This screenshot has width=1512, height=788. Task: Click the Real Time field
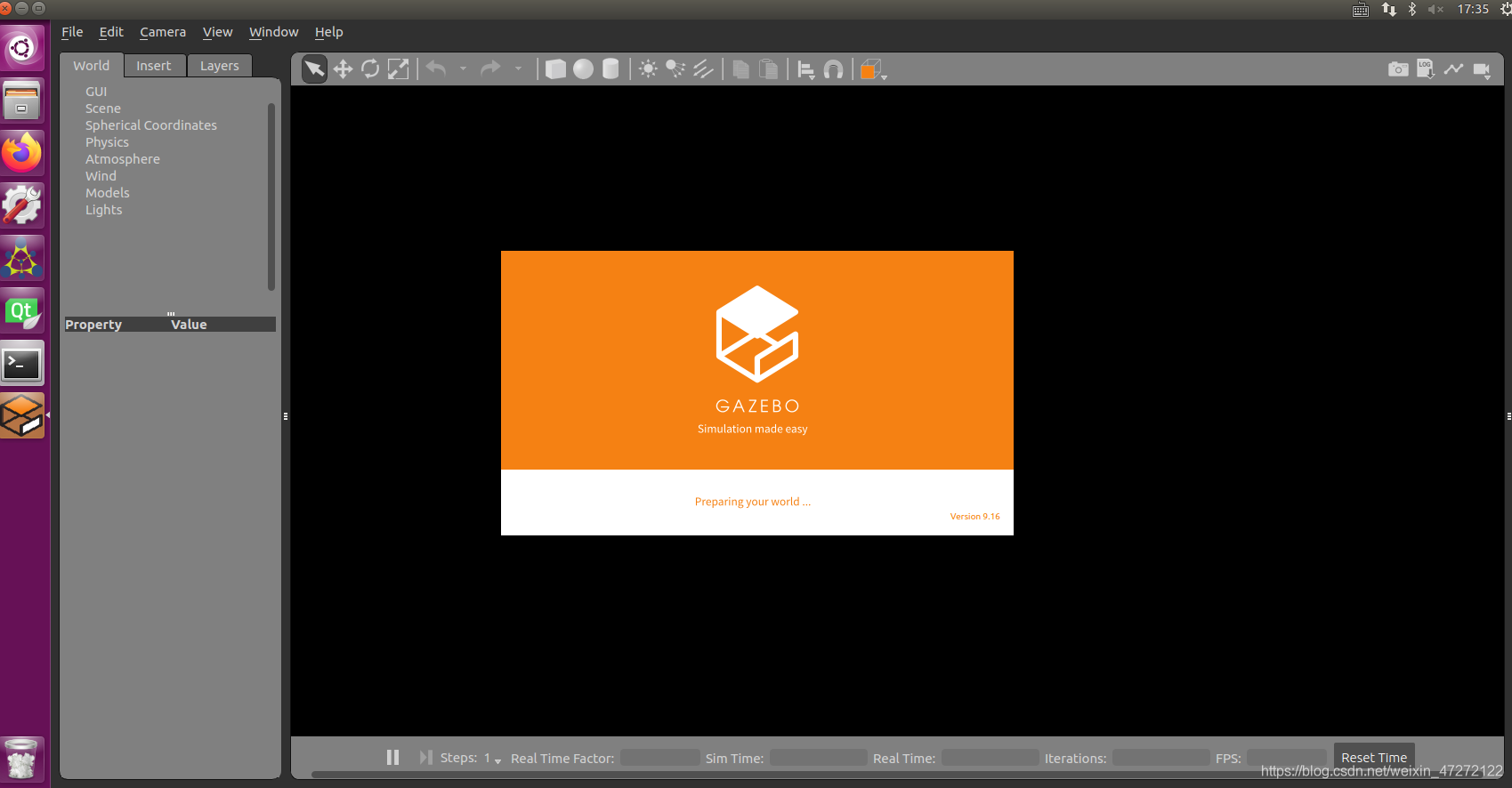pyautogui.click(x=990, y=758)
